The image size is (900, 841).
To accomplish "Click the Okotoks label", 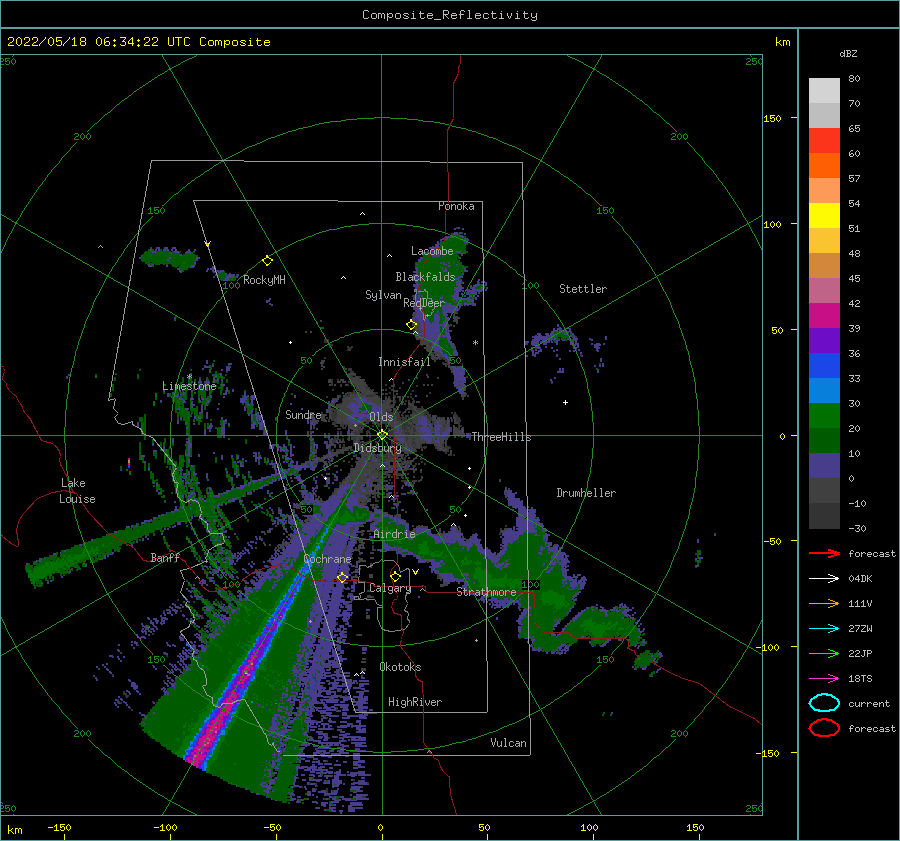I will (x=400, y=667).
